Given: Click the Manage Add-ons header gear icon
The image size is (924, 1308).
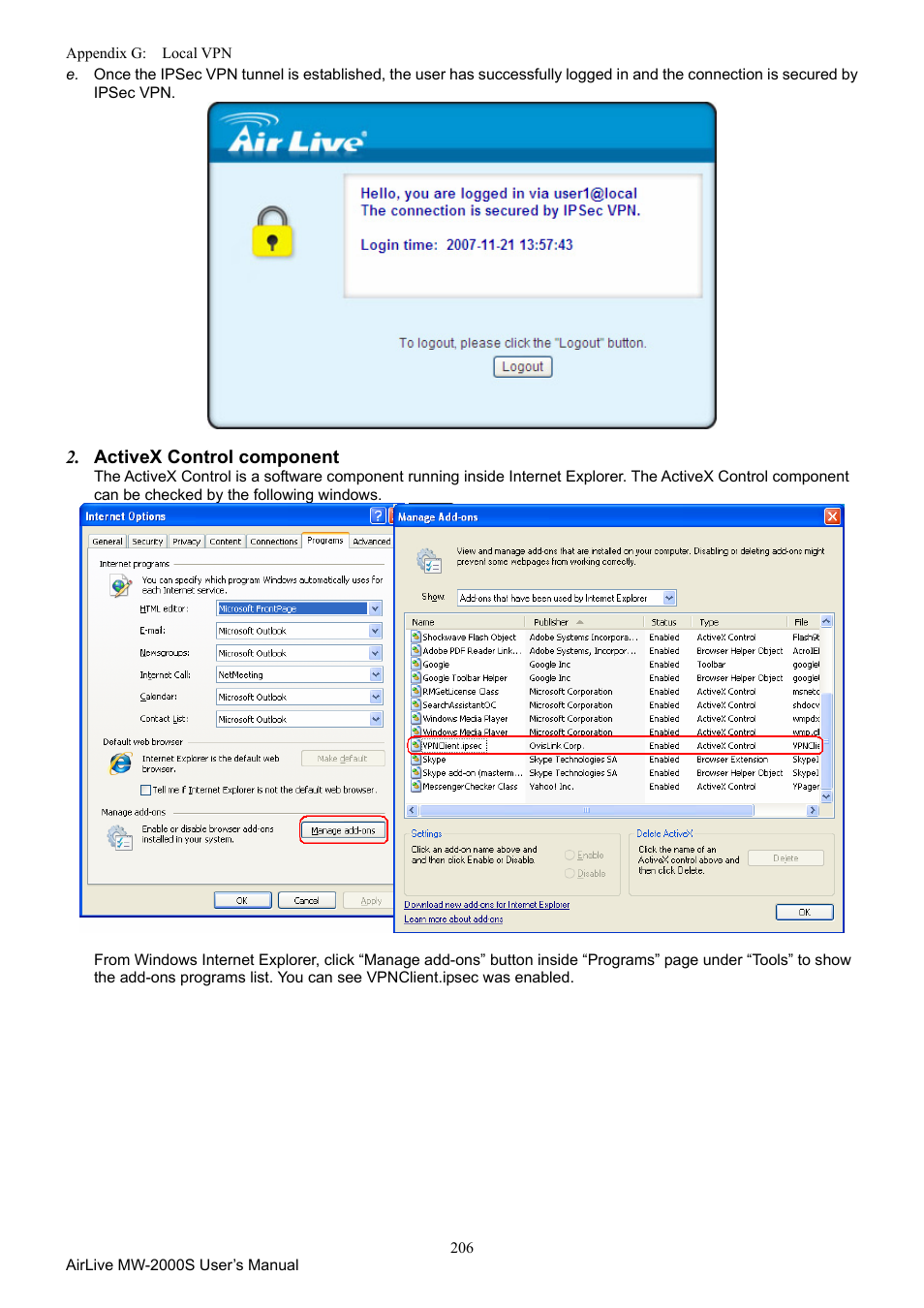Looking at the screenshot, I should click(x=428, y=560).
